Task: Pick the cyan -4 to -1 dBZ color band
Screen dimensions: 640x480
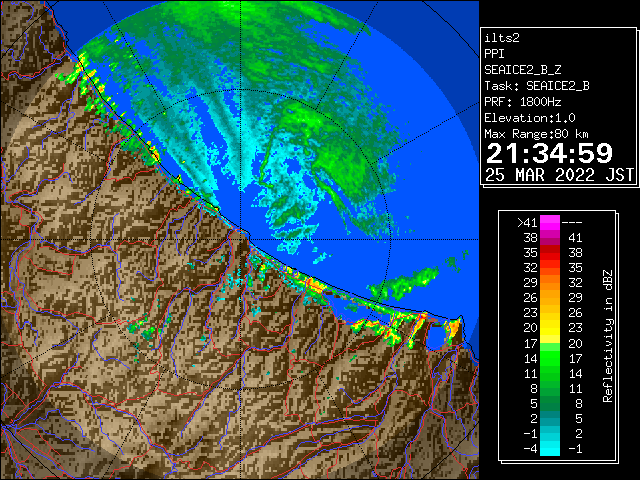Action: [550, 448]
